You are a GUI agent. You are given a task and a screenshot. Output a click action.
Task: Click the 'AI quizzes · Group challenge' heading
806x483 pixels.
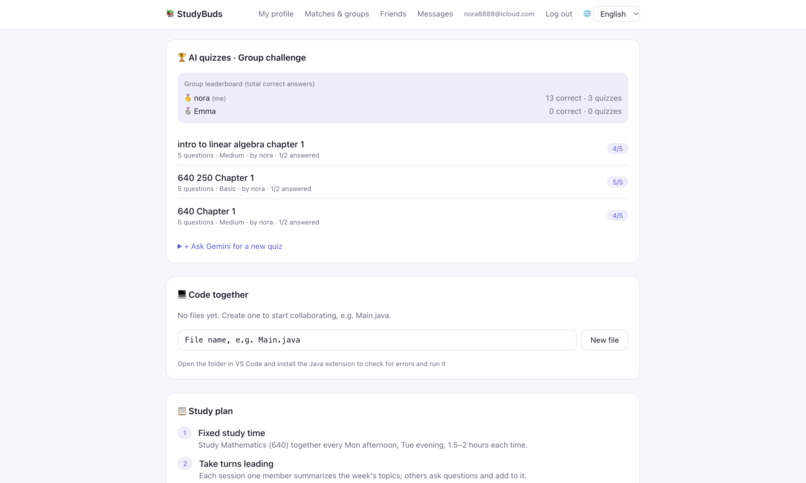pyautogui.click(x=247, y=58)
